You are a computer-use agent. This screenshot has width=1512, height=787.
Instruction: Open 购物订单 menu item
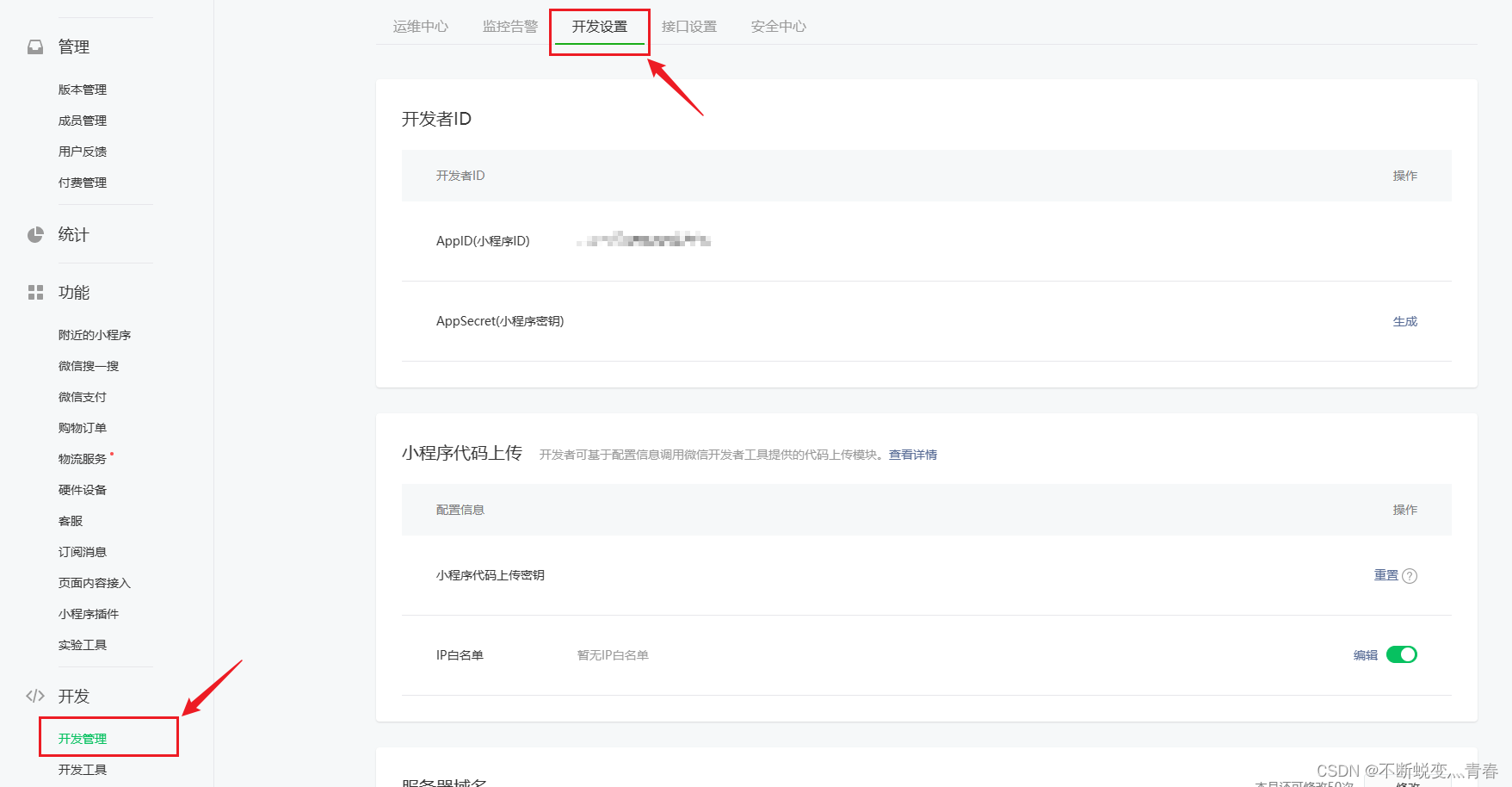83,428
